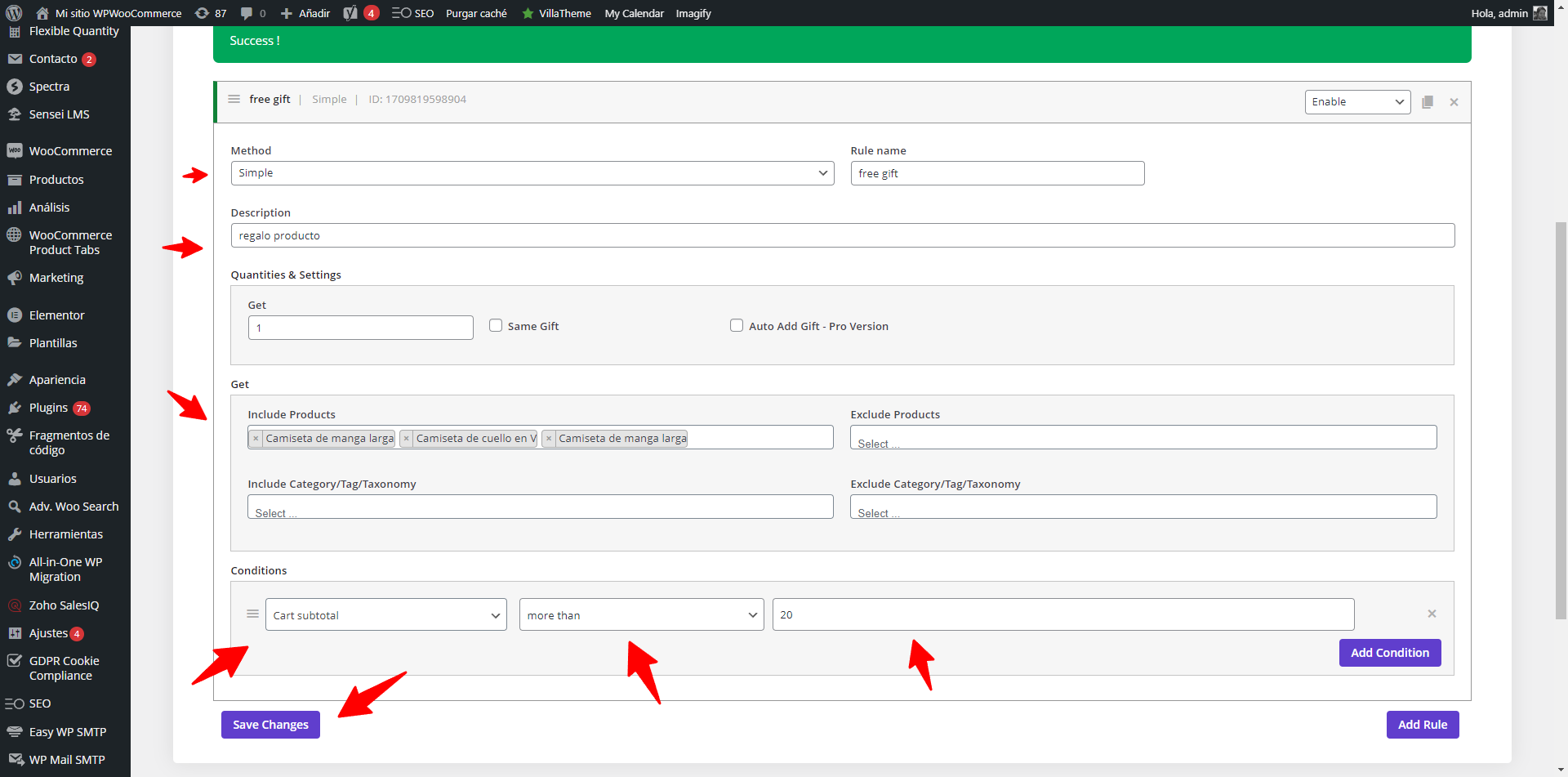
Task: Remove the free gift rule with X icon
Action: (1454, 102)
